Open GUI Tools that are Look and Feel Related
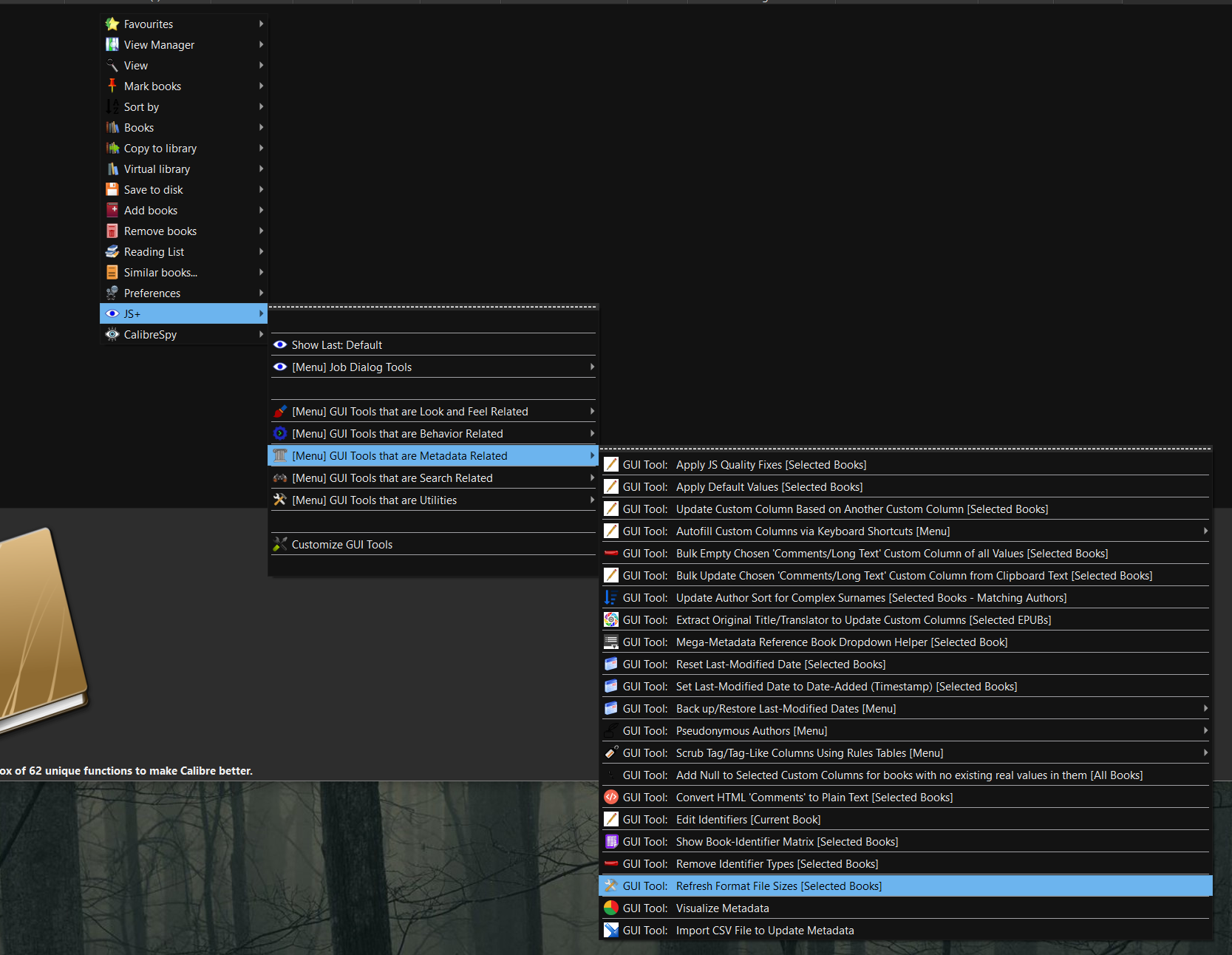 pos(433,412)
